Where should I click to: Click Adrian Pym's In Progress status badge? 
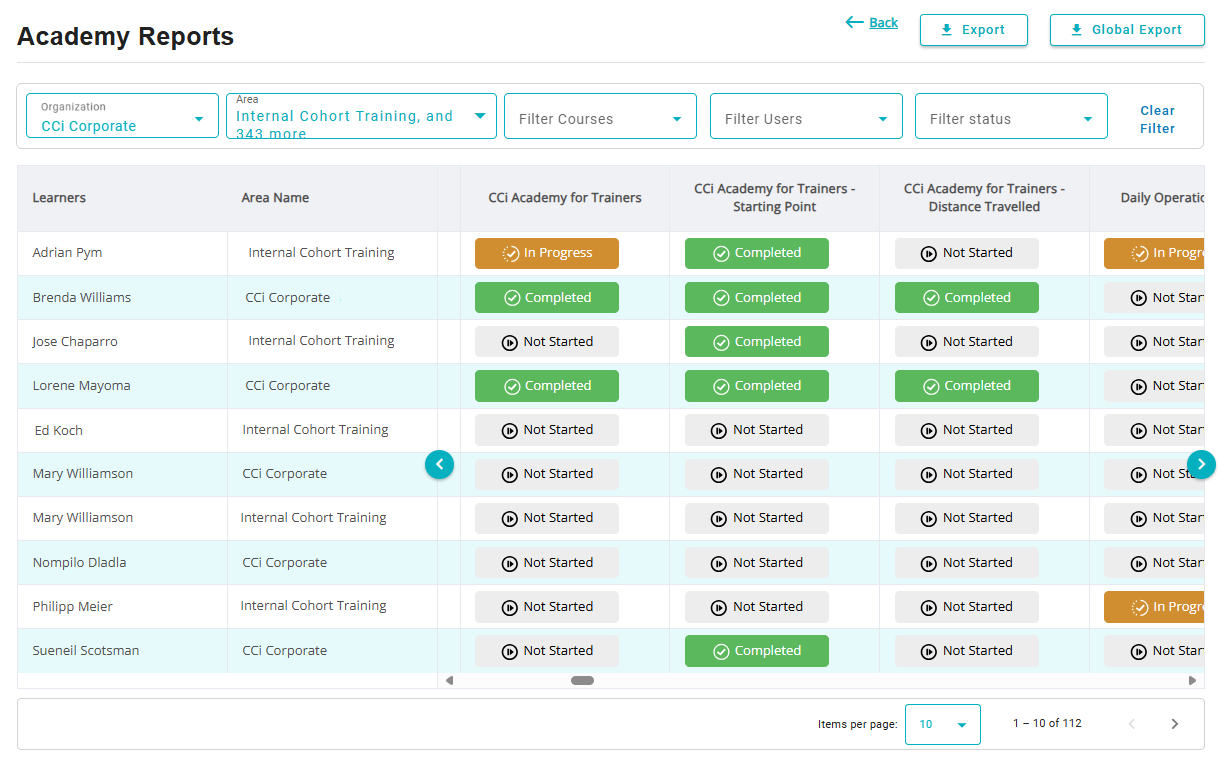coord(546,253)
